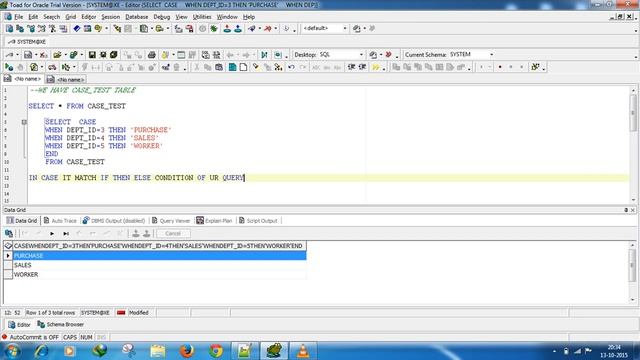Open VLC media player from taskbar
This screenshot has width=640, height=360.
coord(303,351)
